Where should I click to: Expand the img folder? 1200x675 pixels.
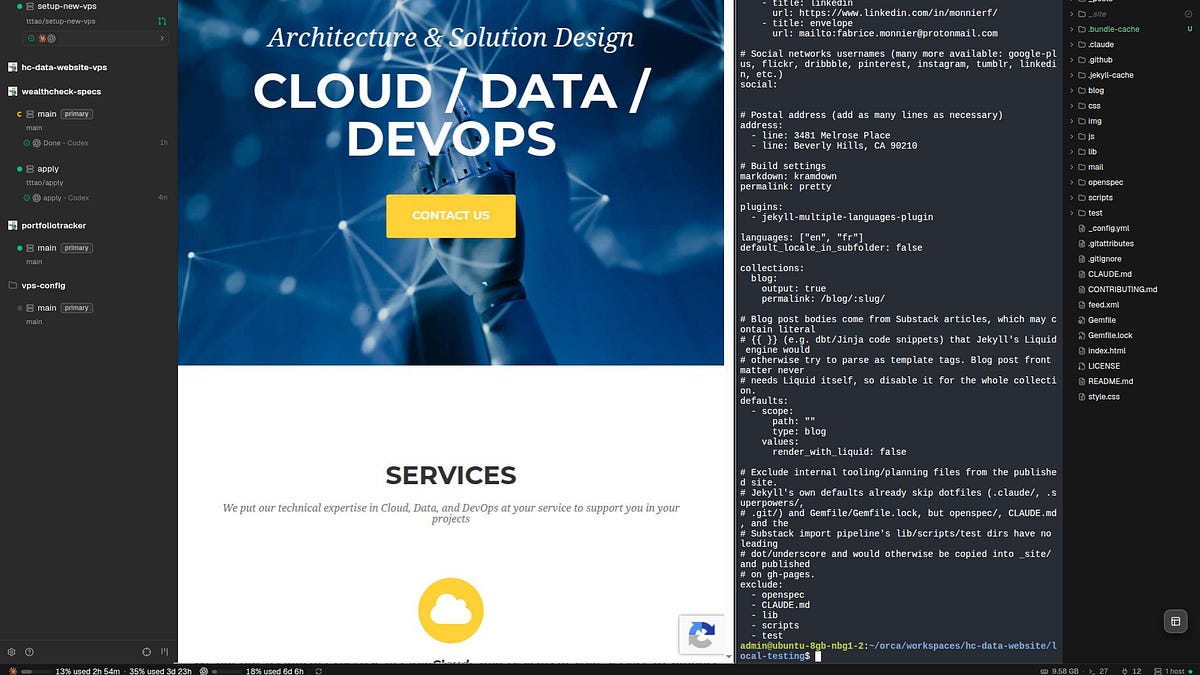coord(1071,121)
